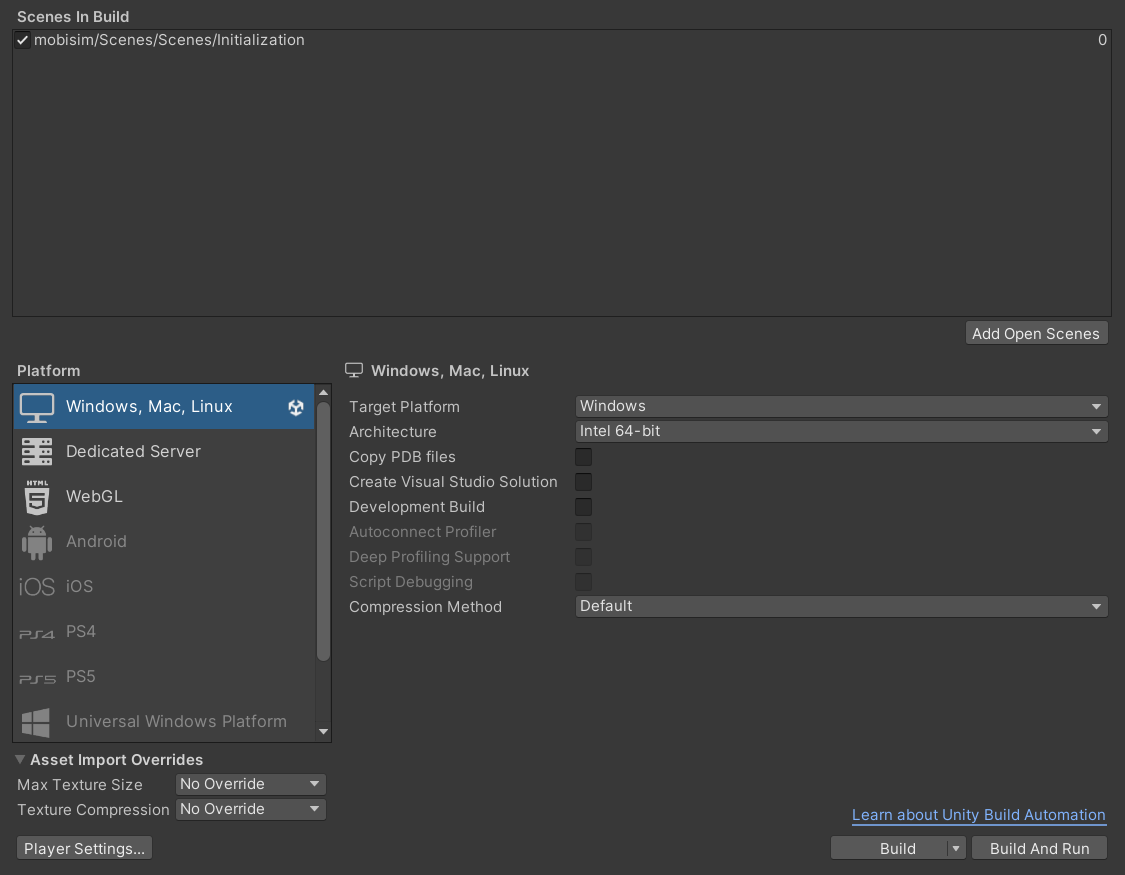Viewport: 1125px width, 875px height.
Task: Click the platform list scroll-up arrow
Action: coord(323,392)
